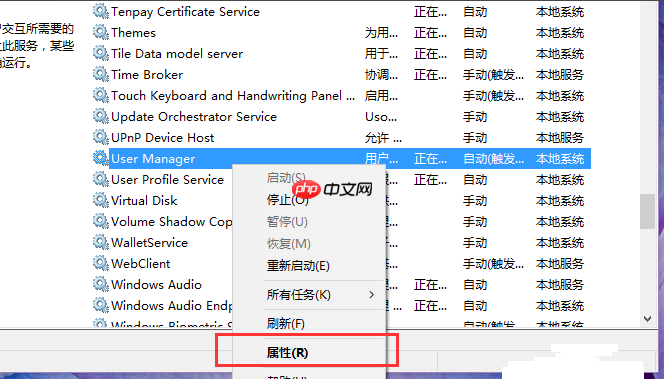Select the UPnP Device Host name
This screenshot has width=664, height=379.
tap(163, 138)
